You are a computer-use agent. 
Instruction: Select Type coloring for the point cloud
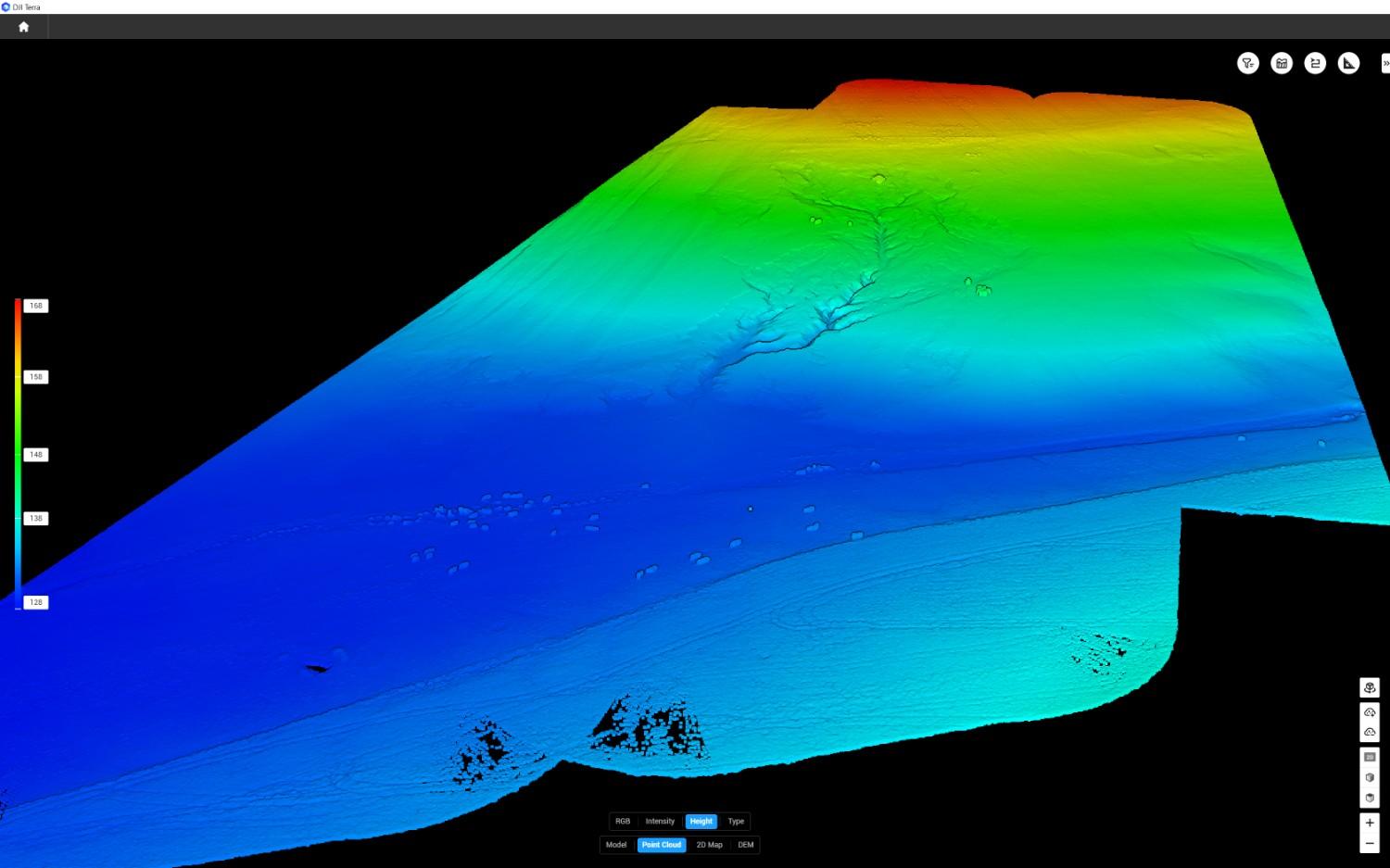point(736,822)
